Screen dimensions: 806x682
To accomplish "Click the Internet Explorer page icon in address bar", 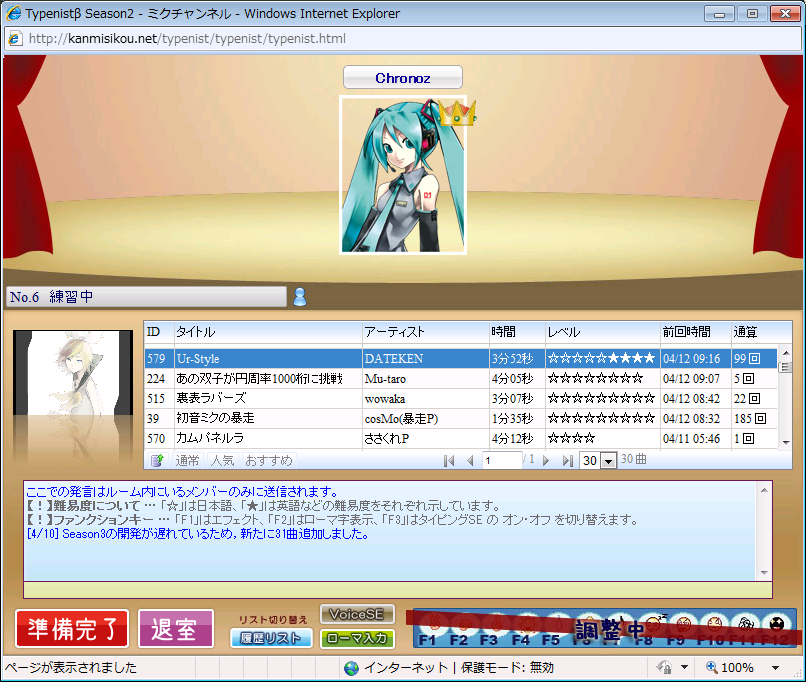I will [15, 38].
